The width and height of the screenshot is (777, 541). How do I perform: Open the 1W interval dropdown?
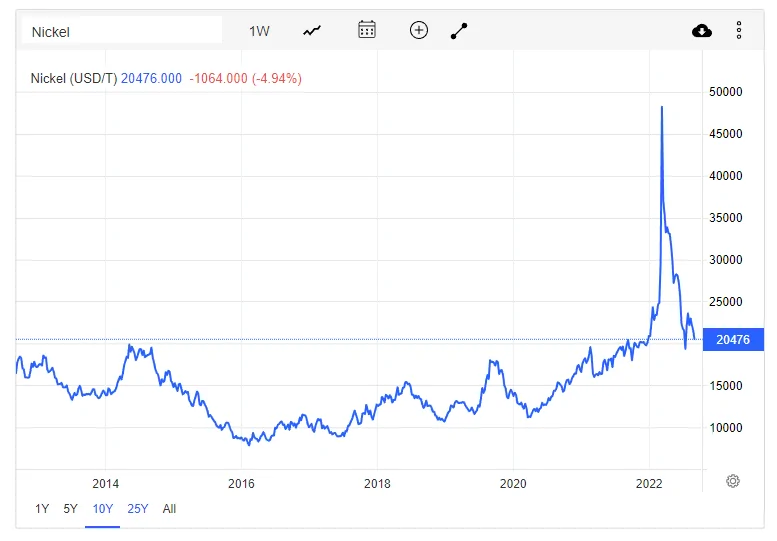point(259,32)
